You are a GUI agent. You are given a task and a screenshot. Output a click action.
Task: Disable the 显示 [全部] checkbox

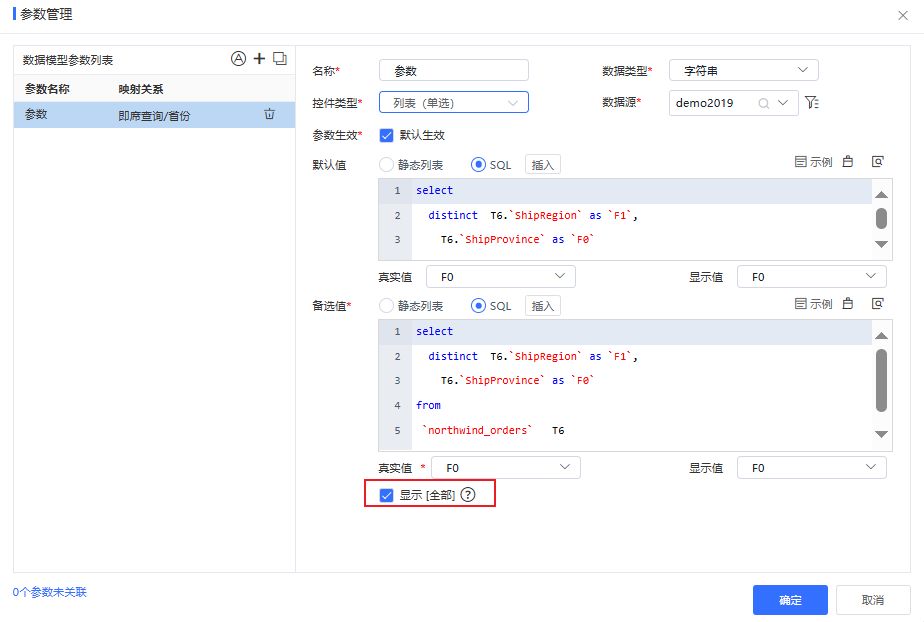[386, 493]
